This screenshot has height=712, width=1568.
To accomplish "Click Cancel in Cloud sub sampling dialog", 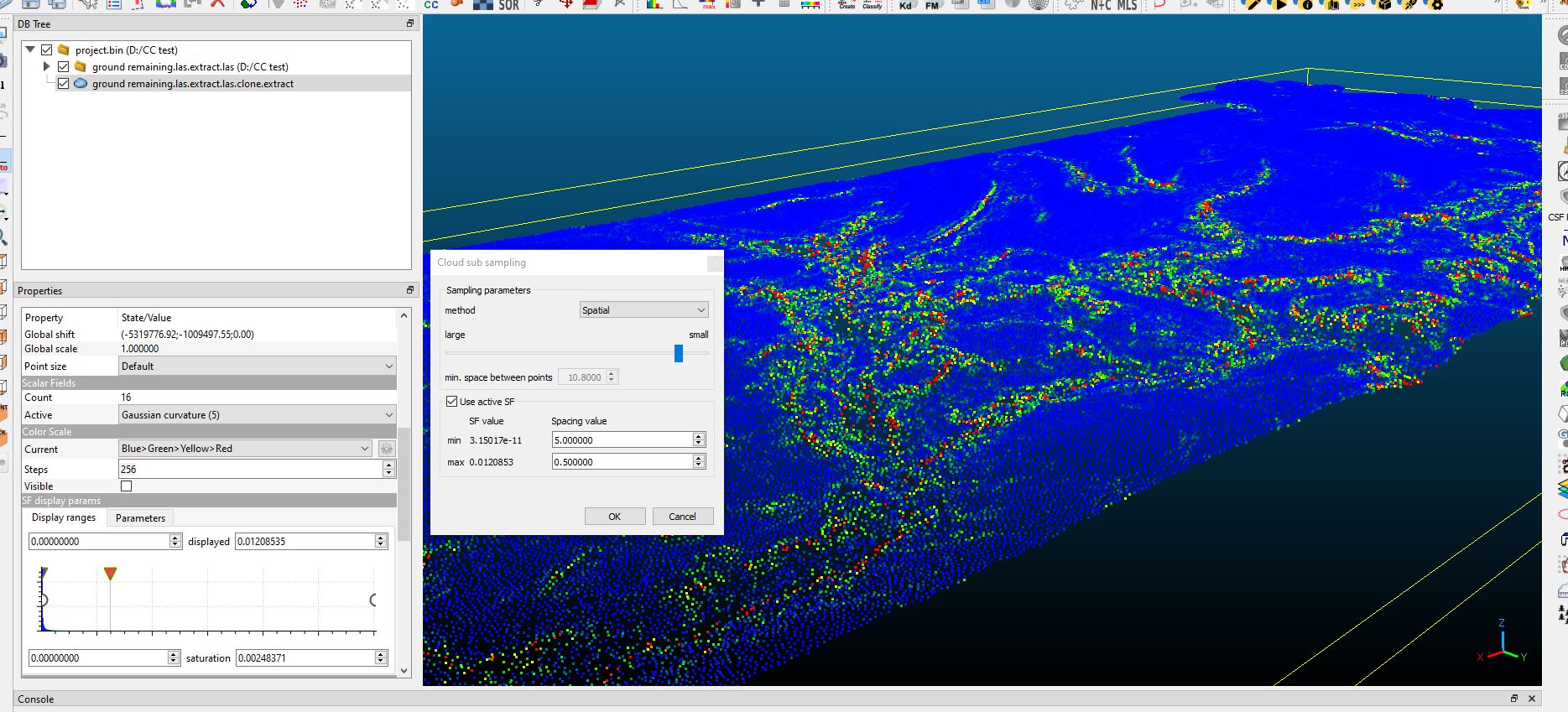I will point(682,517).
